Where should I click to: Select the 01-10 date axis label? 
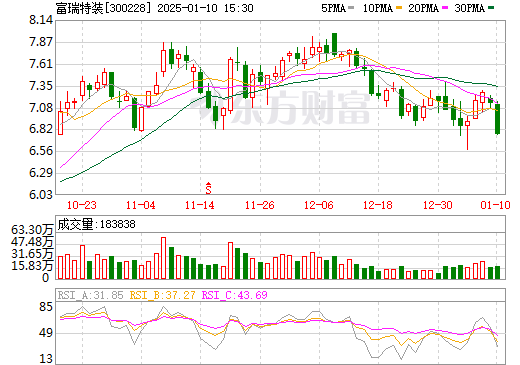[x=495, y=205]
